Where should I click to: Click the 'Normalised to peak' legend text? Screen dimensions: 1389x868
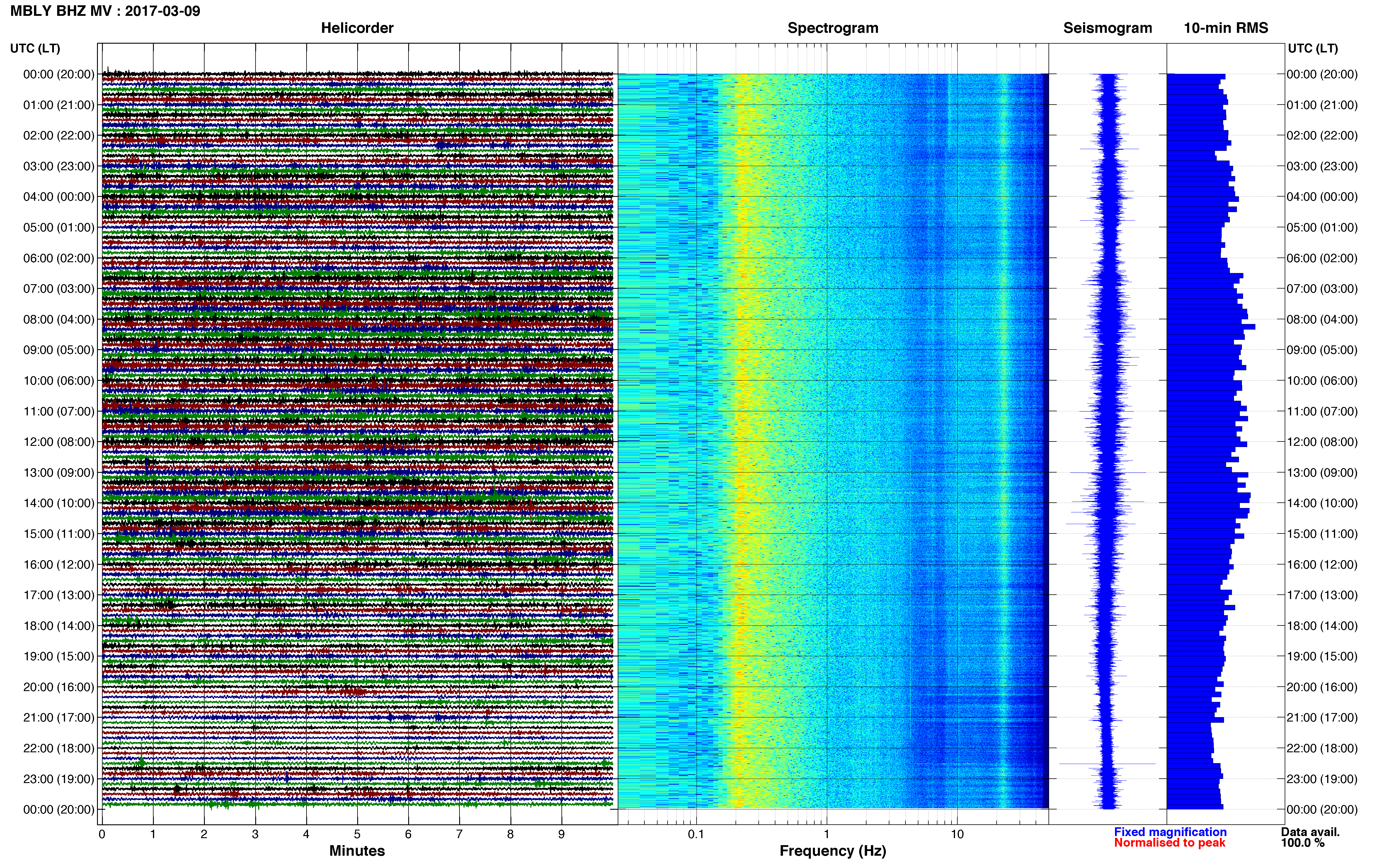click(x=1170, y=843)
